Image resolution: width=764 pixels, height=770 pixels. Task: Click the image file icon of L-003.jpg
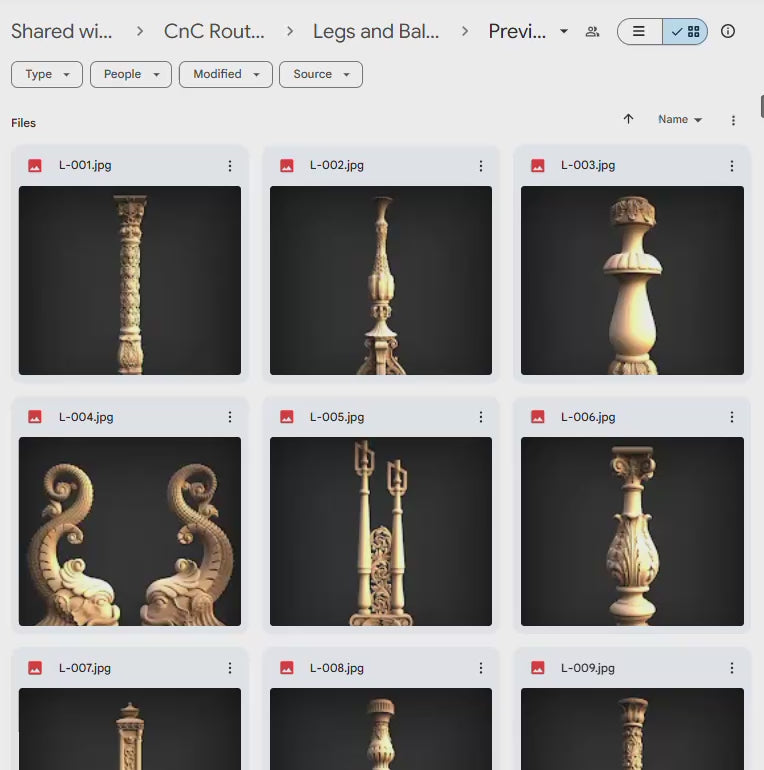538,165
